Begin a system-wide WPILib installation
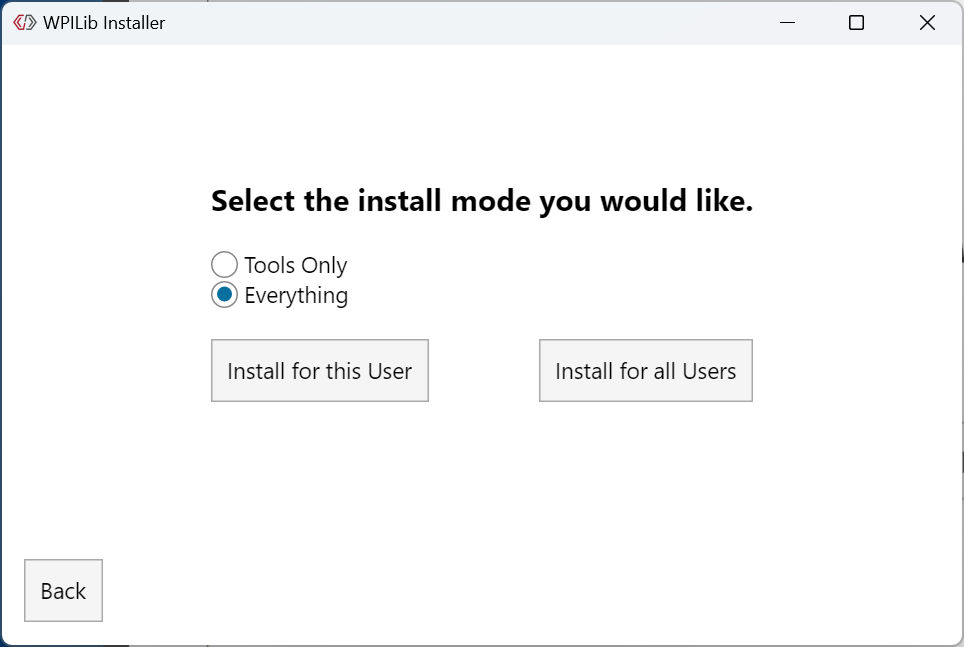This screenshot has height=647, width=964. (645, 370)
